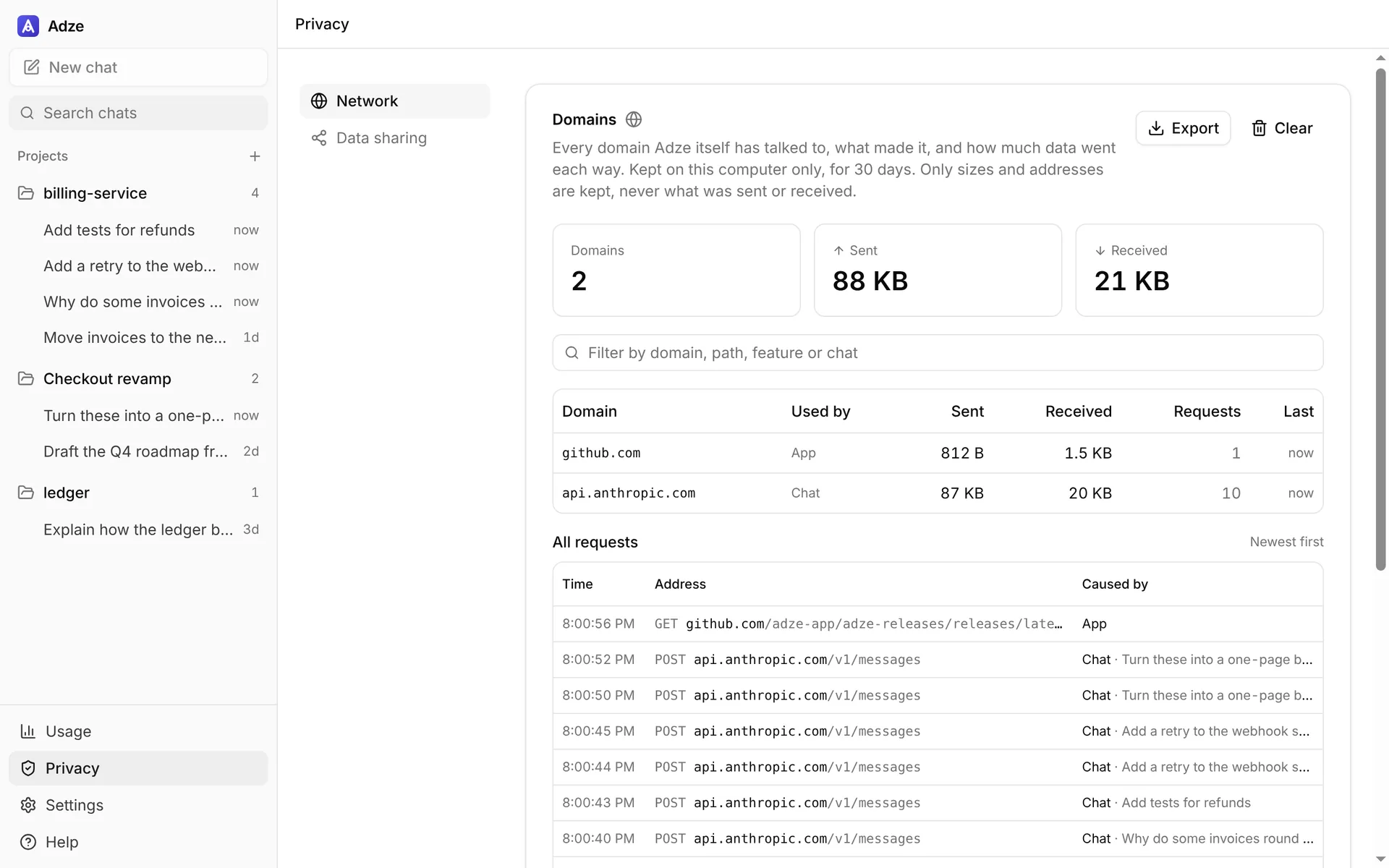Sort by the Requests column header
Screen dimensions: 1389x868
click(1207, 412)
